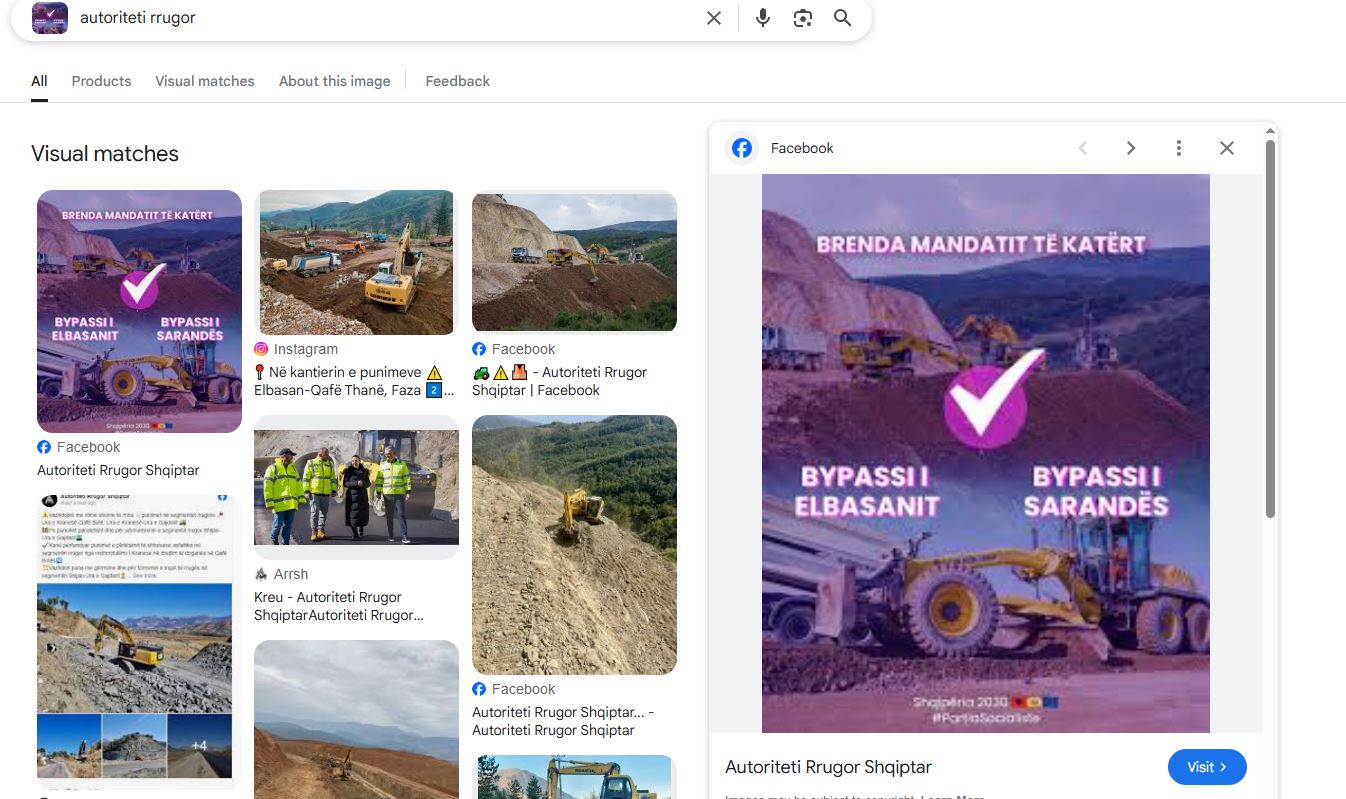Open Instagram construction site result thumbnail

click(x=356, y=262)
